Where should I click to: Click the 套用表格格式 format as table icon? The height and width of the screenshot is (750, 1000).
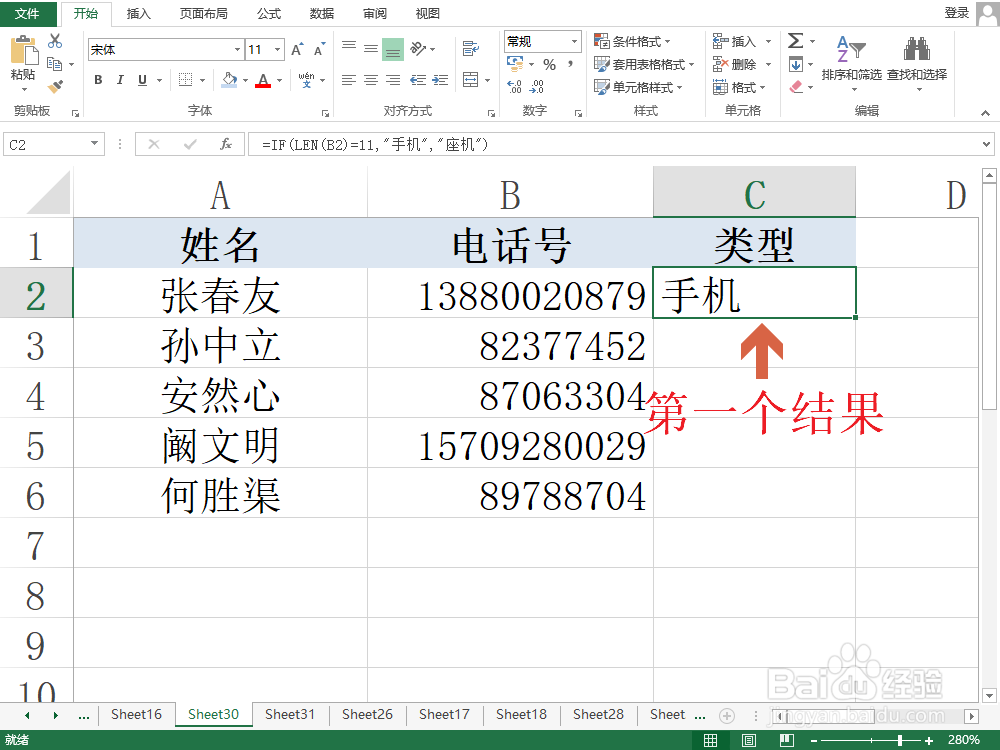click(x=645, y=64)
